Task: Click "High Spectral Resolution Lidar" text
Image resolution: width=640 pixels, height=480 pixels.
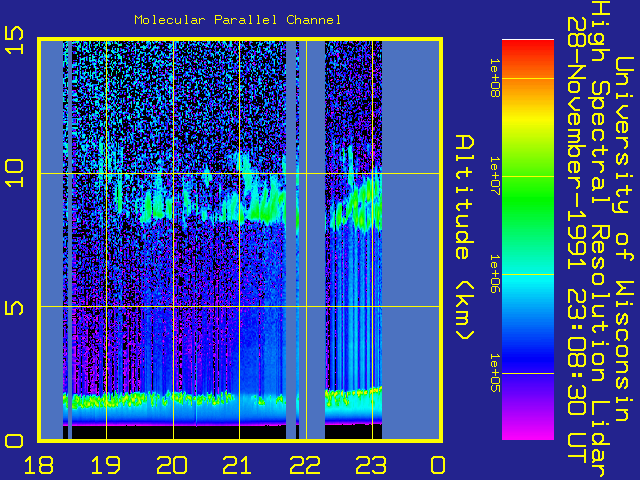Action: 600,241
